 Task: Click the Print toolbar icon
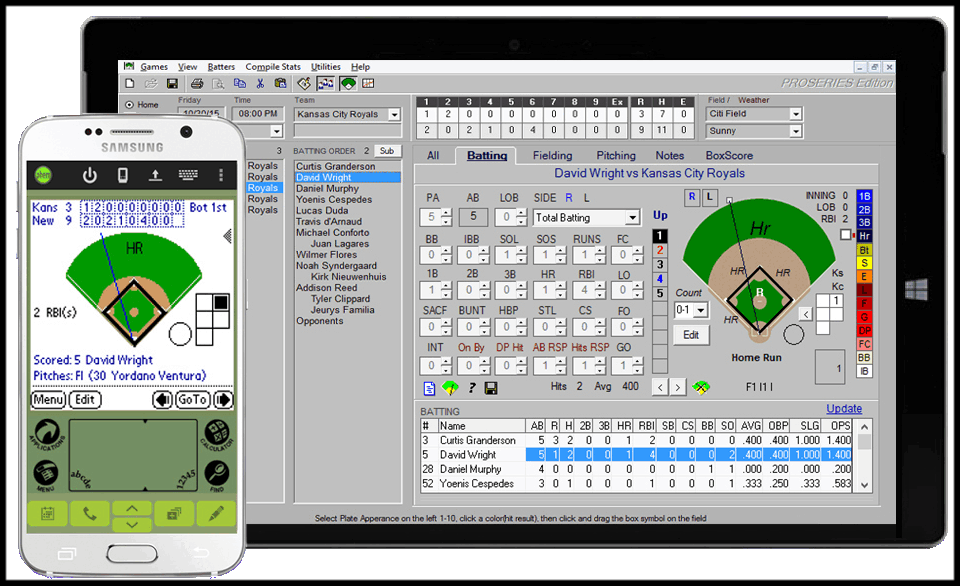pyautogui.click(x=197, y=83)
